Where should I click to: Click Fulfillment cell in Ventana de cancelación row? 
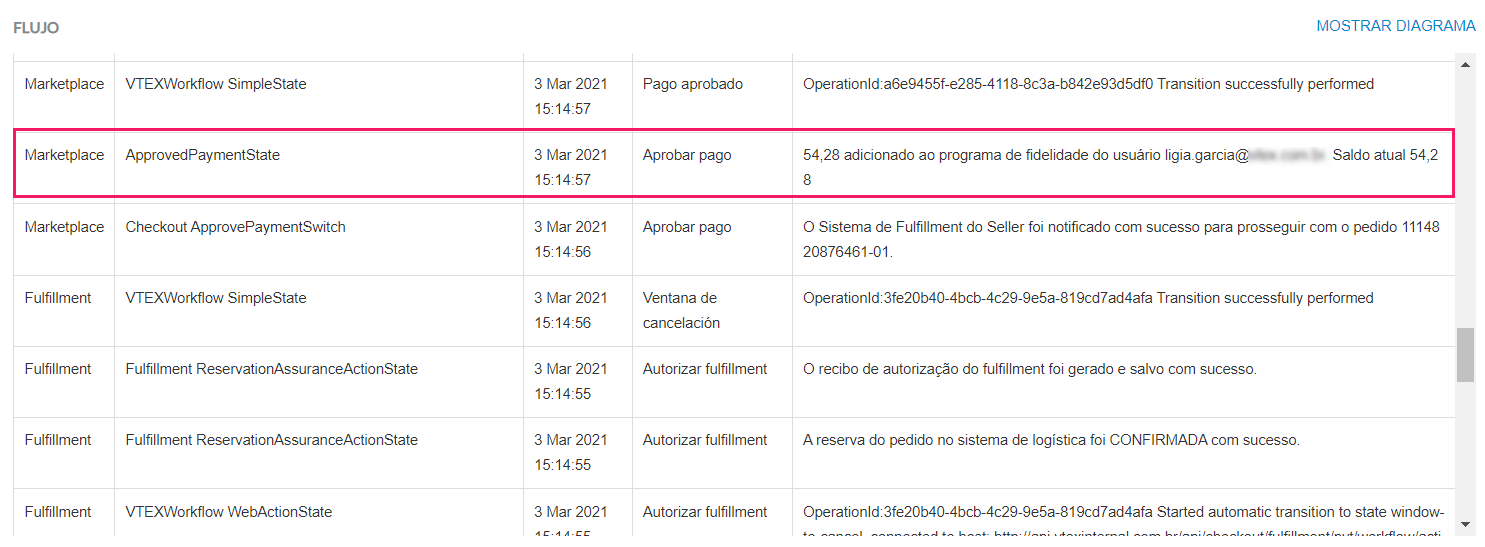(x=64, y=311)
